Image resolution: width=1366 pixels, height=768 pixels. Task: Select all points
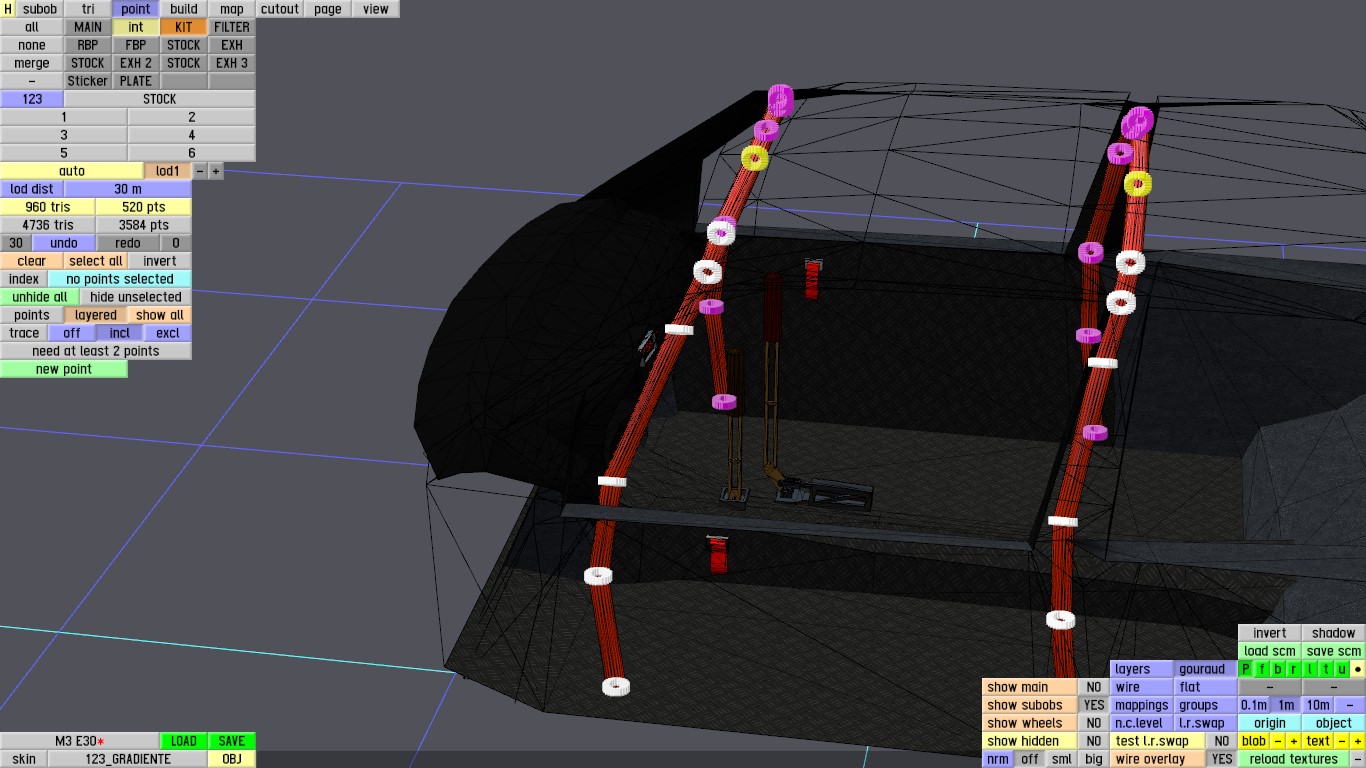96,261
